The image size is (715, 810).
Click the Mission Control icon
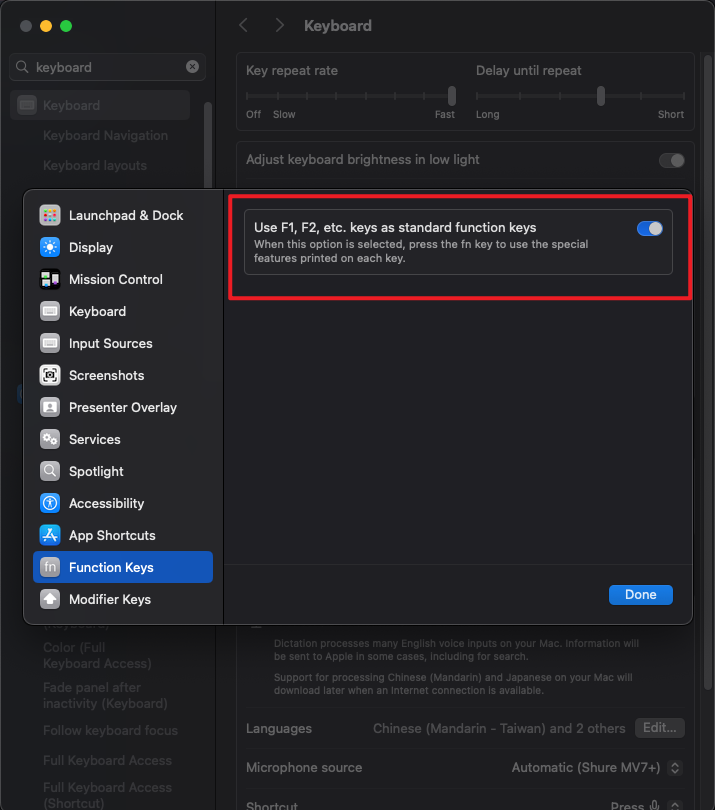pyautogui.click(x=50, y=279)
